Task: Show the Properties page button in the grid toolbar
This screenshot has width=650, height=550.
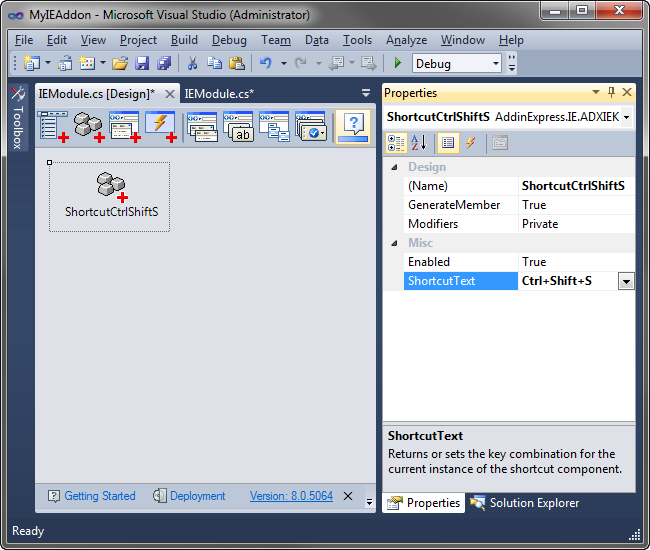Action: [448, 143]
